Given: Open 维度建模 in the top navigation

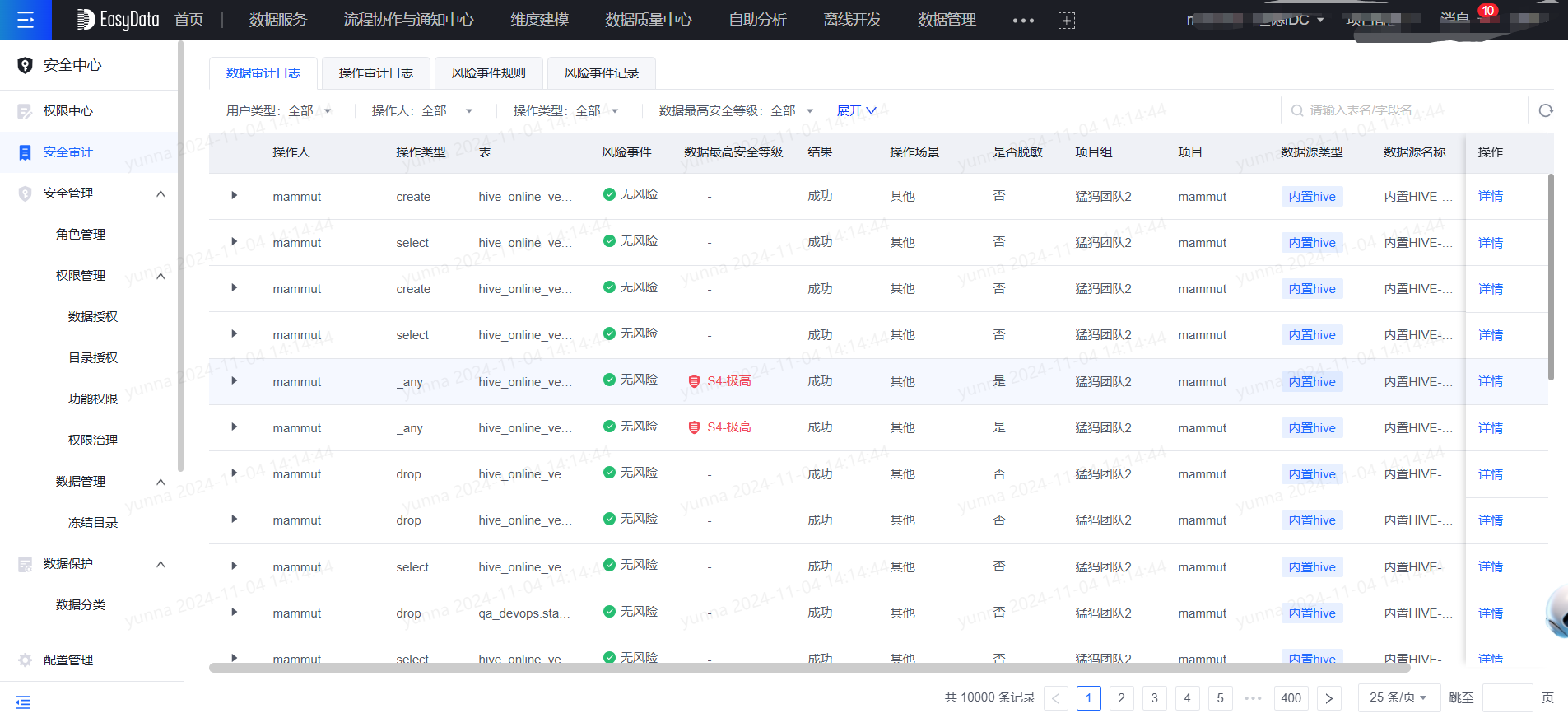Looking at the screenshot, I should click(540, 20).
